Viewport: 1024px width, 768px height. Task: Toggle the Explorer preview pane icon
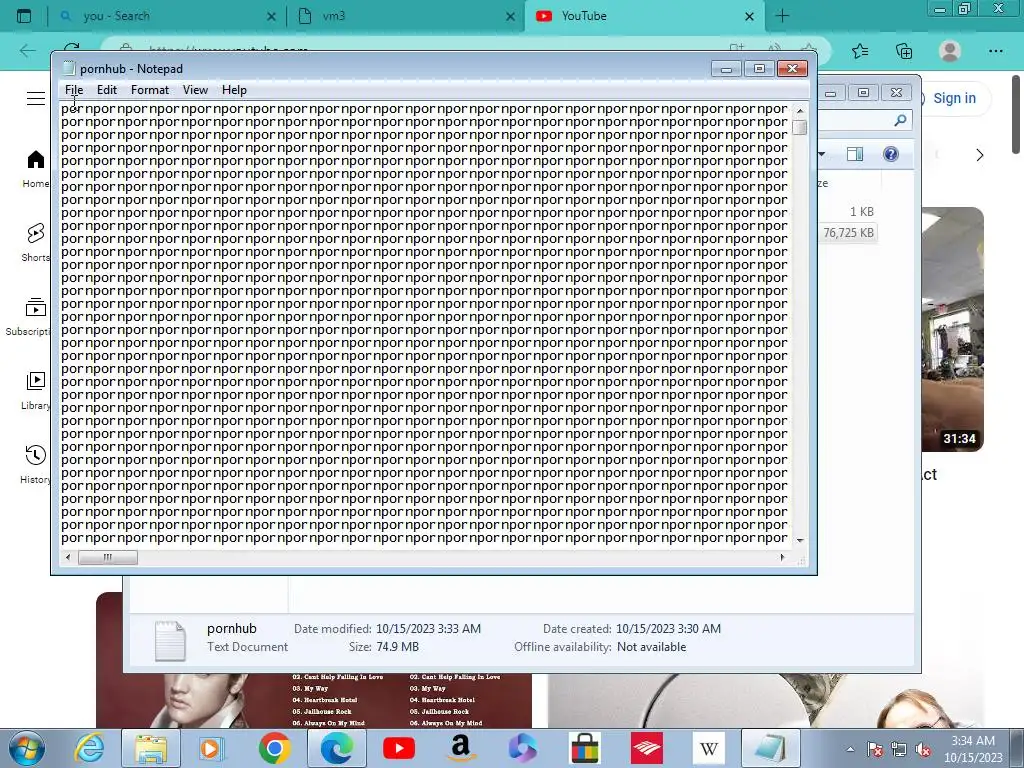[855, 154]
